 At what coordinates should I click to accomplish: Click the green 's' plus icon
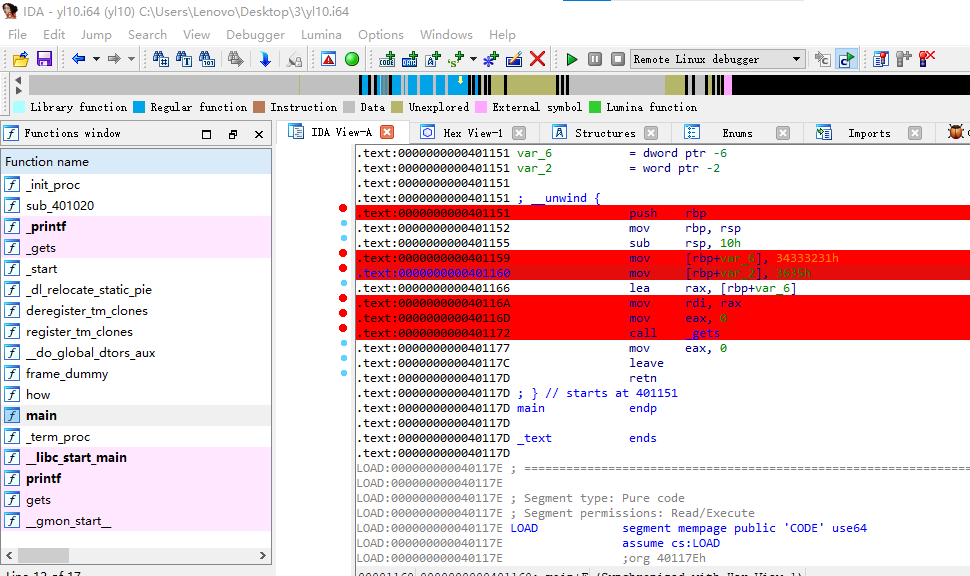(x=456, y=59)
